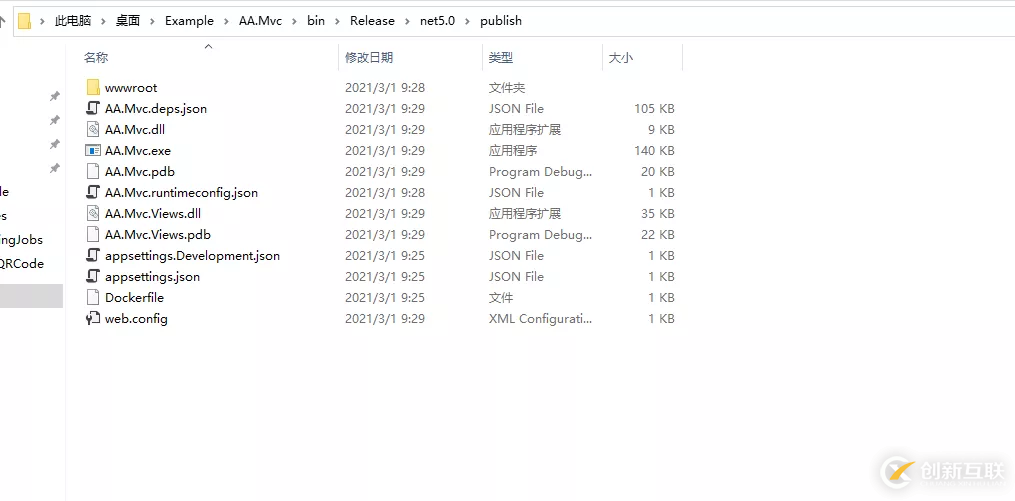
Task: Select the wwwroot folder icon
Action: pyautogui.click(x=93, y=87)
